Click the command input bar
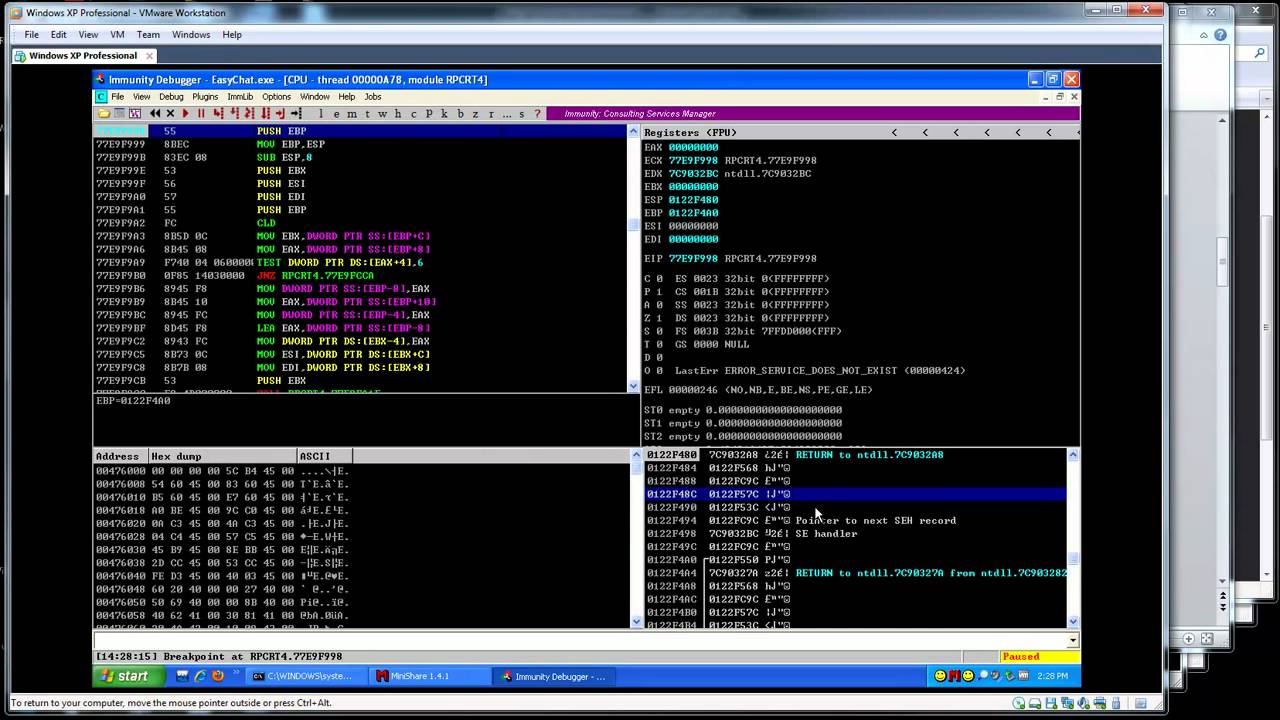1280x720 pixels. (x=580, y=640)
